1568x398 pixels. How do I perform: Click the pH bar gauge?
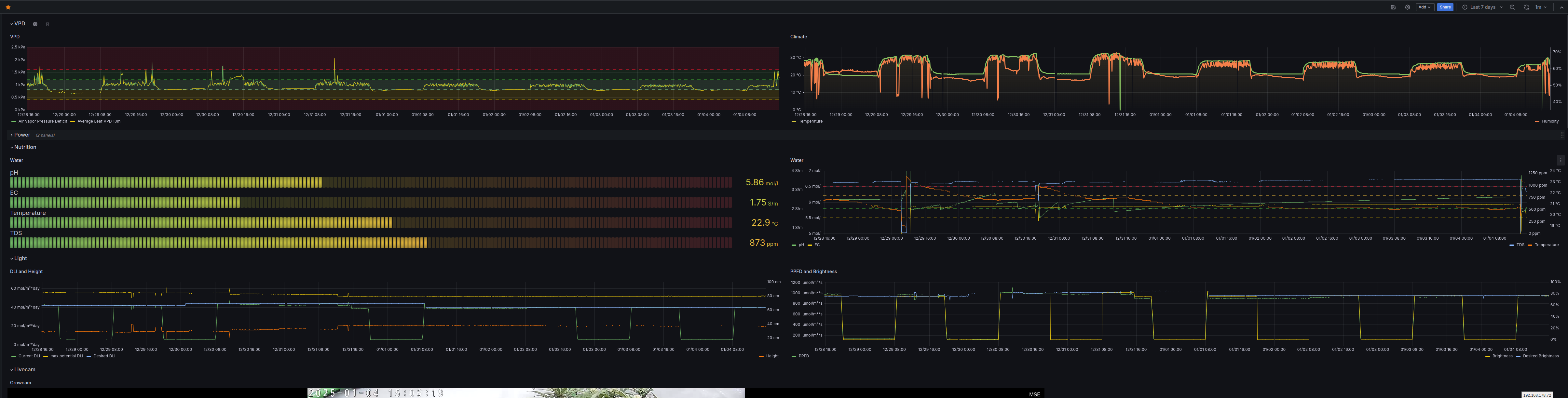(x=370, y=182)
